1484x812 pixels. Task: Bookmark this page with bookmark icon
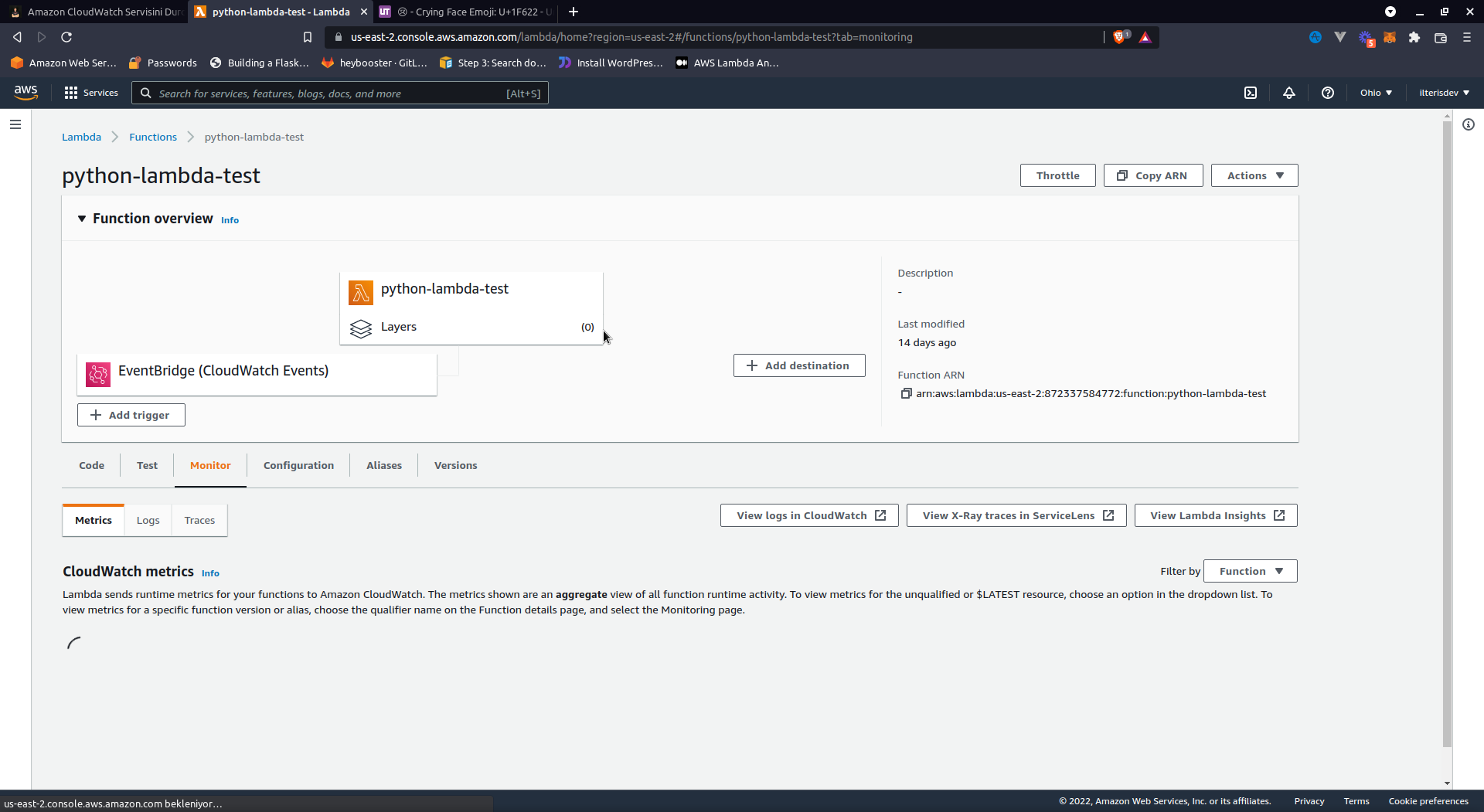point(308,37)
